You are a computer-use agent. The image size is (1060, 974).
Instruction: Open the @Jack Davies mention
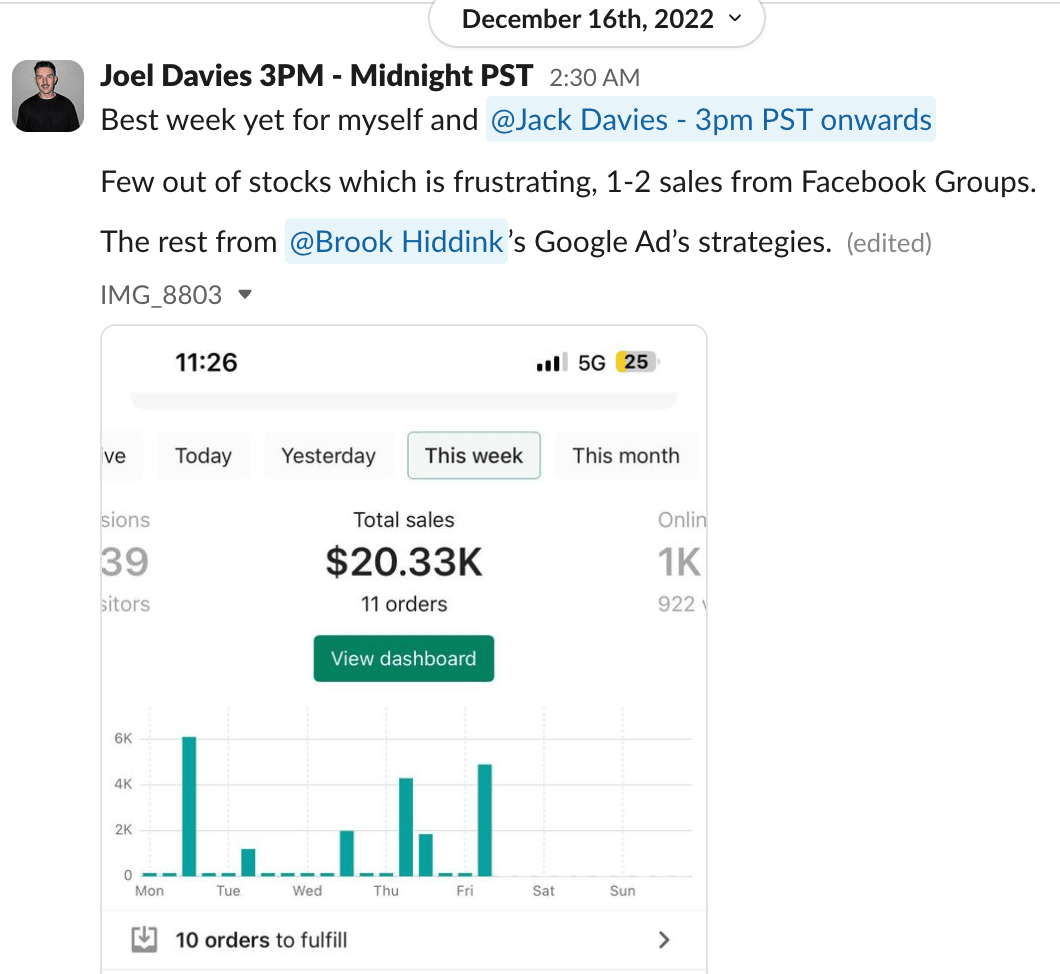coord(710,120)
